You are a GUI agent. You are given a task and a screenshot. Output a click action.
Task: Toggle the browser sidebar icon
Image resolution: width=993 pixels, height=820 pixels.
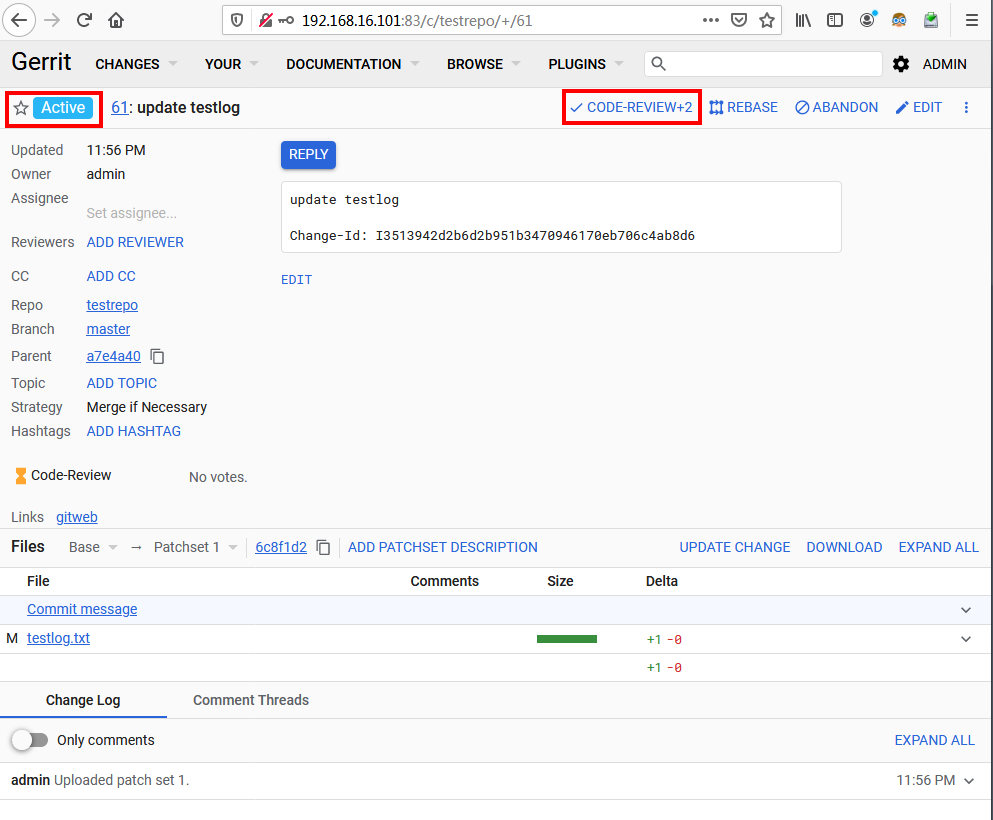[x=835, y=20]
